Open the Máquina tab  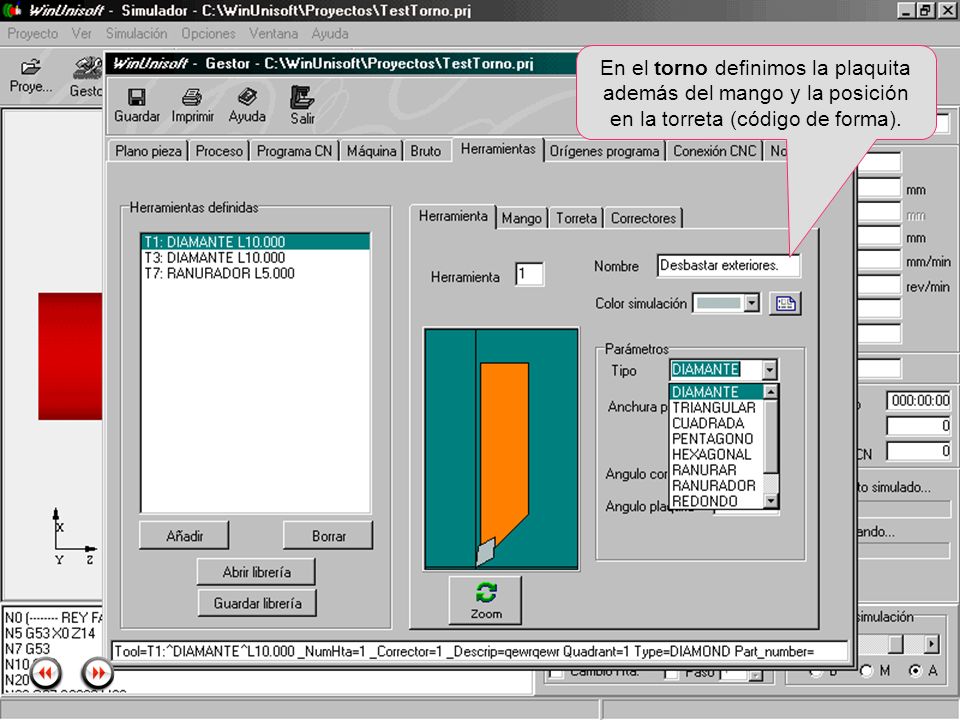pyautogui.click(x=372, y=151)
